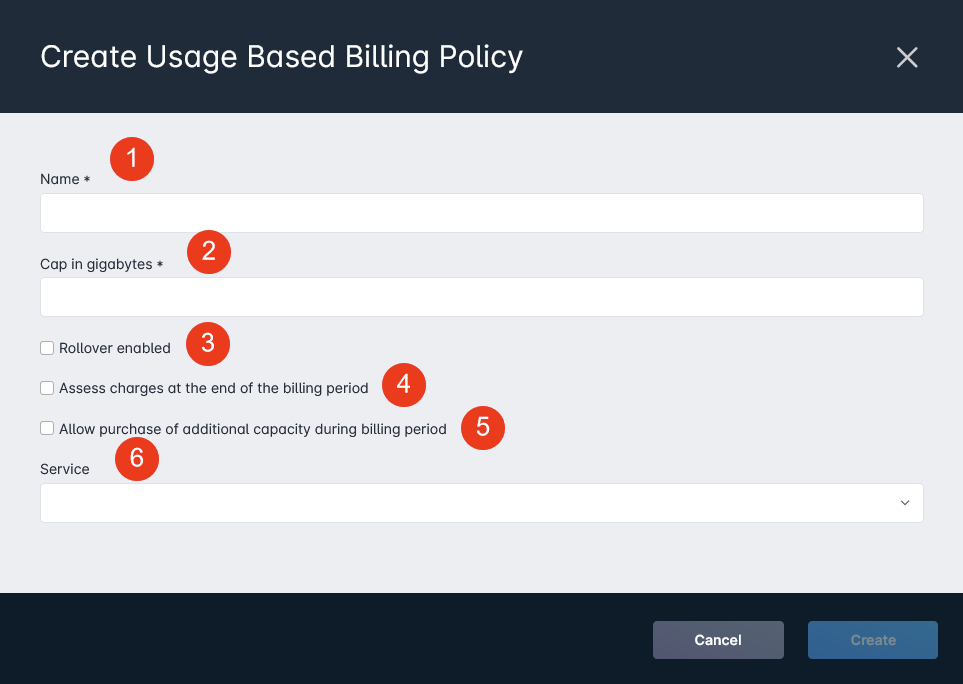Click into the Name input field
The height and width of the screenshot is (684, 963).
[482, 213]
